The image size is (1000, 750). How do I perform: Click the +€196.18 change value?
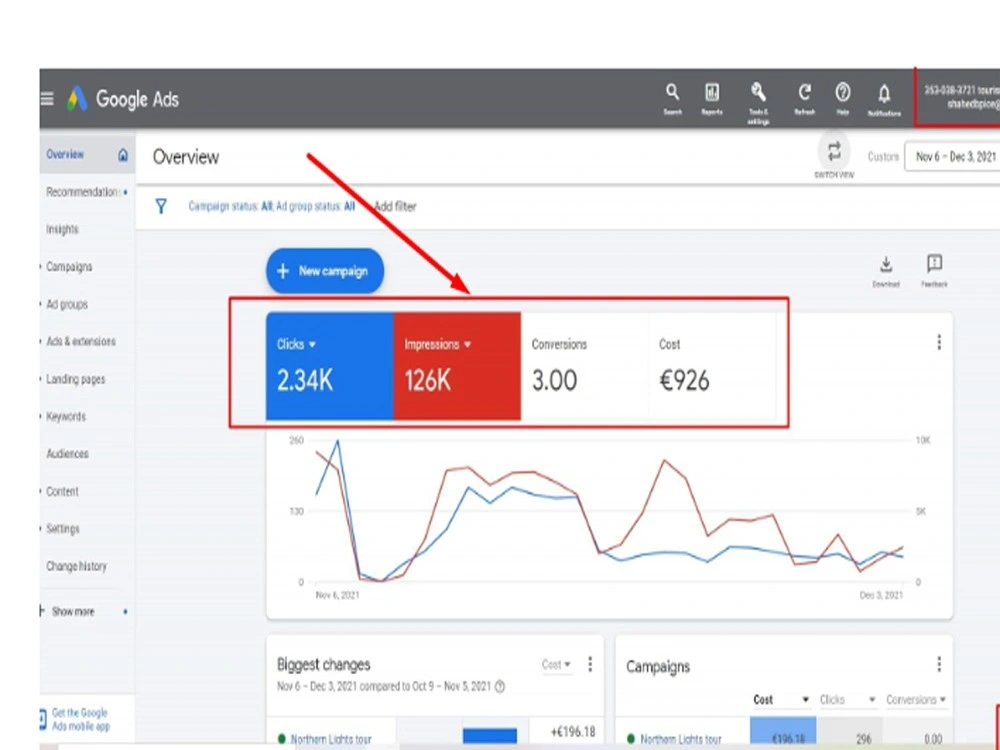coord(572,732)
